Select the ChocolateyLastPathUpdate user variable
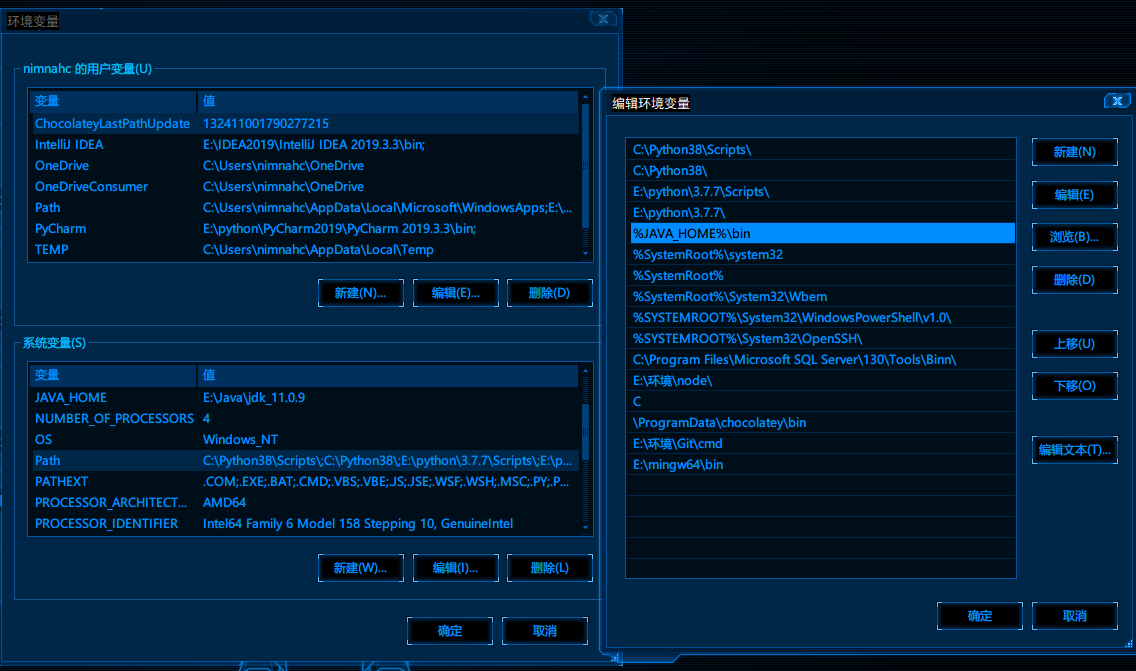The image size is (1136, 671). [x=304, y=124]
